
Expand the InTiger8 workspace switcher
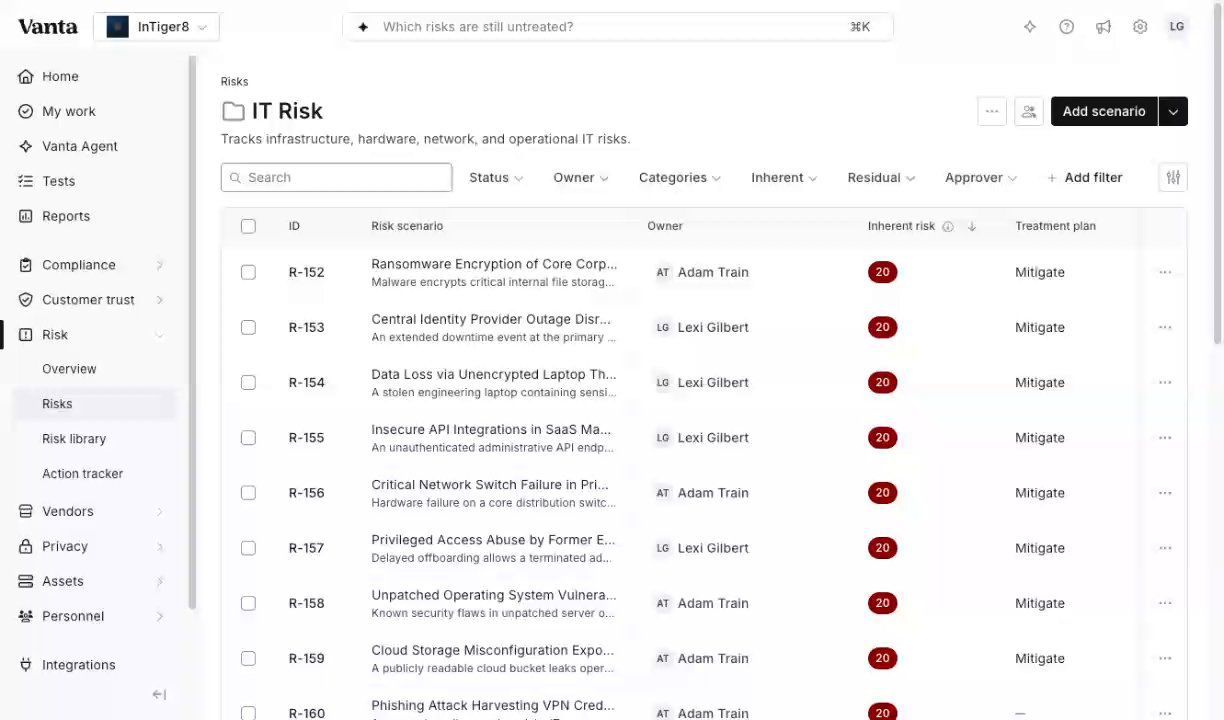pyautogui.click(x=157, y=27)
